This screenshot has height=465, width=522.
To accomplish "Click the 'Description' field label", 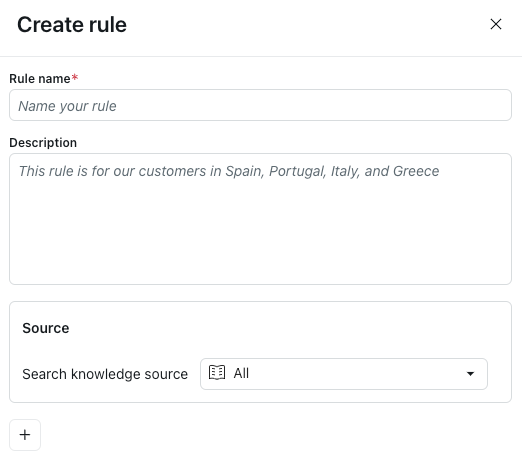I will tap(43, 143).
